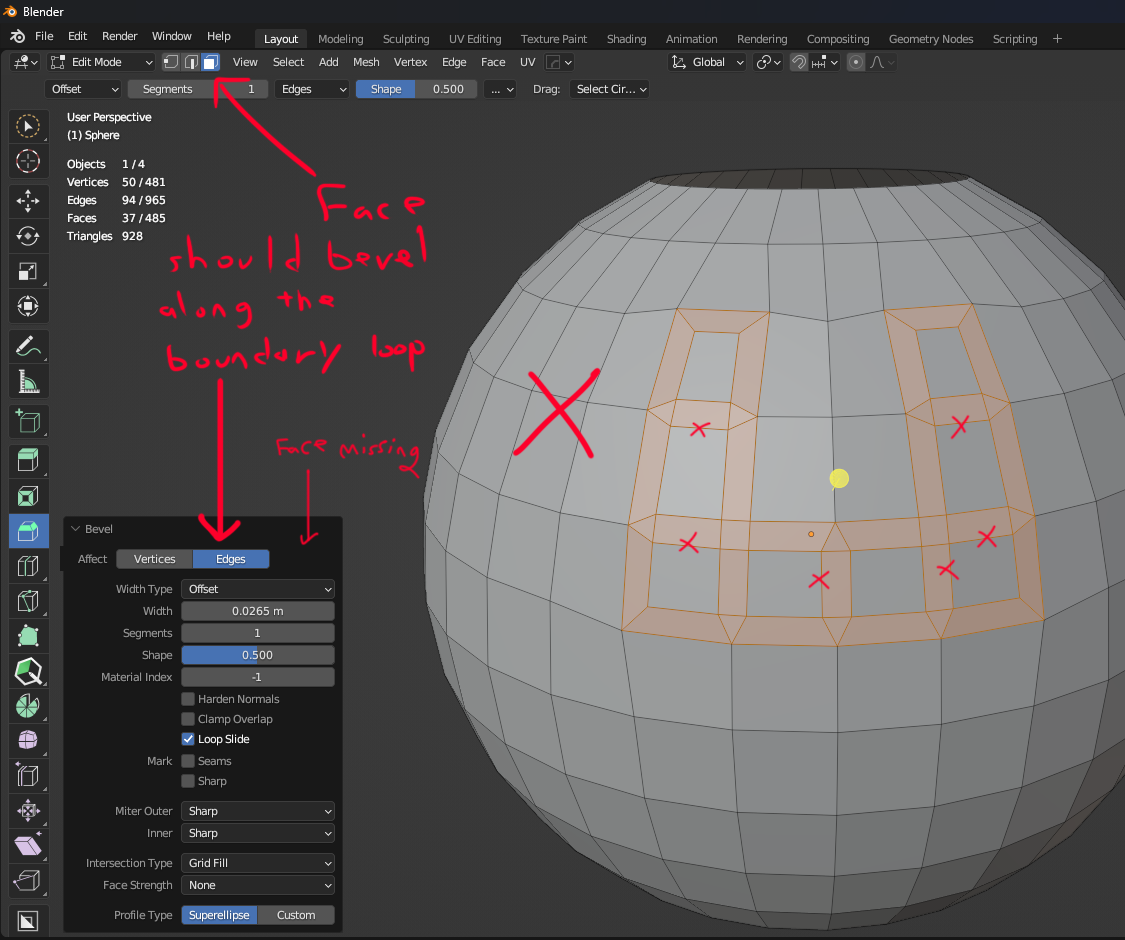Image resolution: width=1125 pixels, height=940 pixels.
Task: Add a new workspace tab
Action: [1057, 39]
